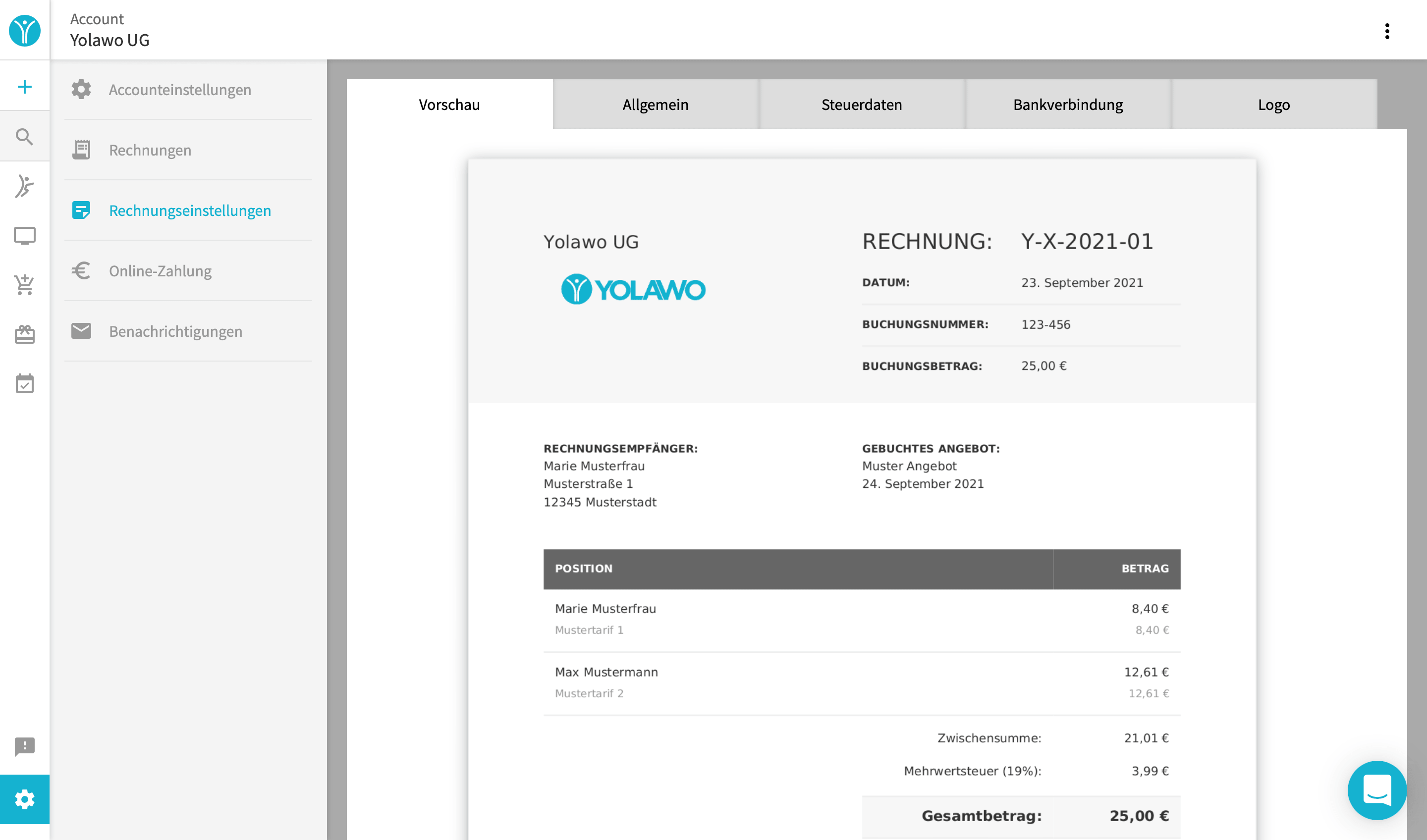Screen dimensions: 1427x840
Task: Open the shopping cart plus icon
Action: [24, 285]
